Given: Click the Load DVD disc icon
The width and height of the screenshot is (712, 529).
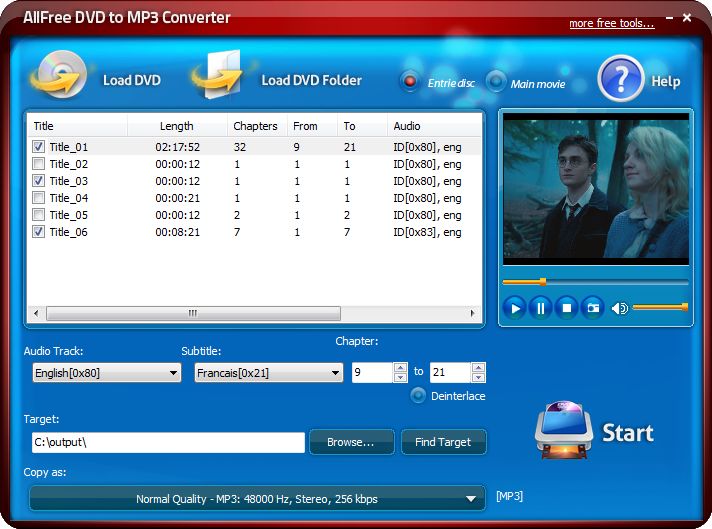Looking at the screenshot, I should (59, 74).
